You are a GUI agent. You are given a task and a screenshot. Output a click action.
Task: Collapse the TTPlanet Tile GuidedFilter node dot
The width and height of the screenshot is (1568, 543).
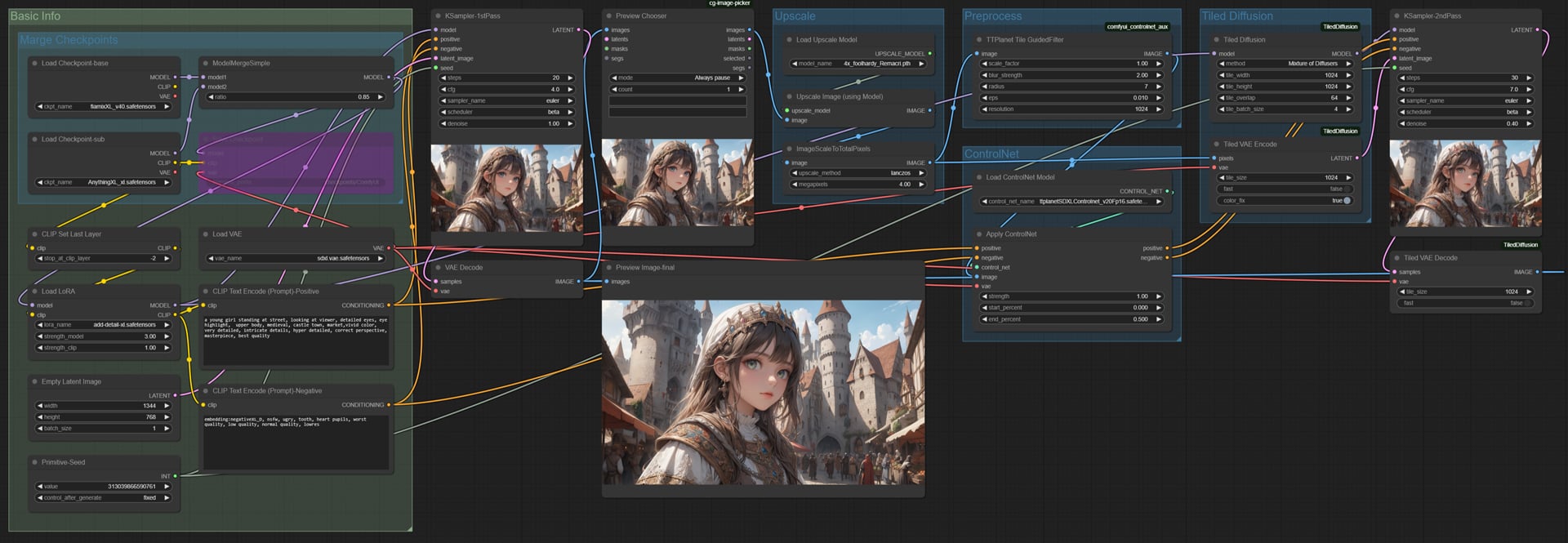[x=978, y=39]
